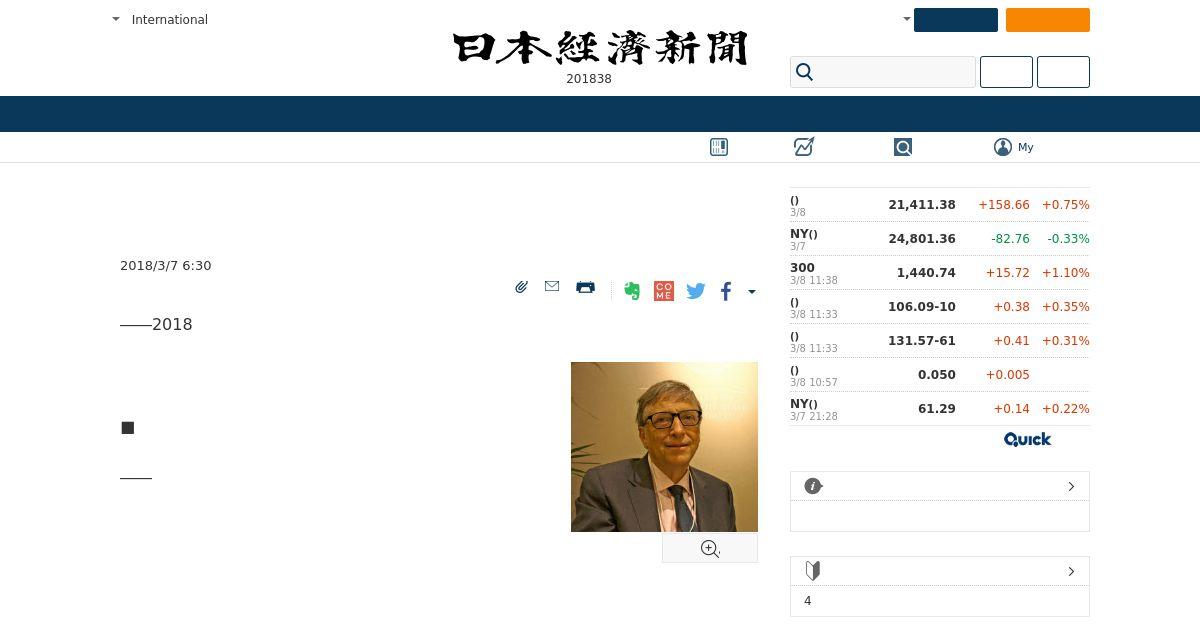The image size is (1200, 630).
Task: Share the article on Facebook
Action: click(726, 291)
